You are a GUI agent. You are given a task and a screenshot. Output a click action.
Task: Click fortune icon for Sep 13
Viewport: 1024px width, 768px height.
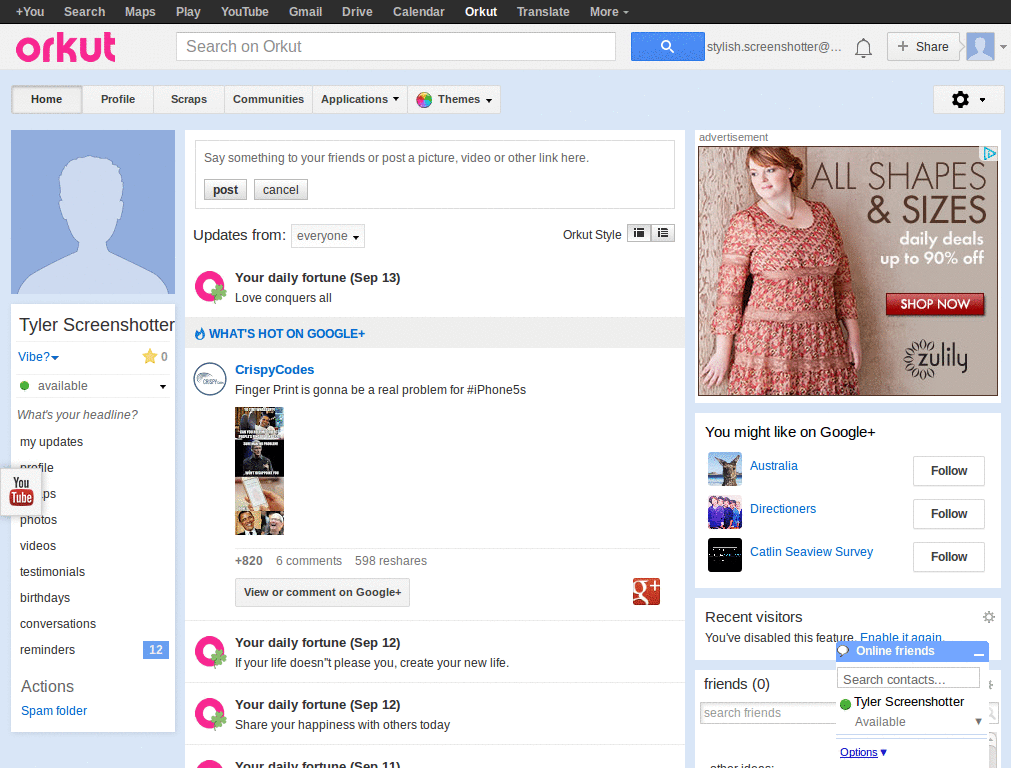210,287
